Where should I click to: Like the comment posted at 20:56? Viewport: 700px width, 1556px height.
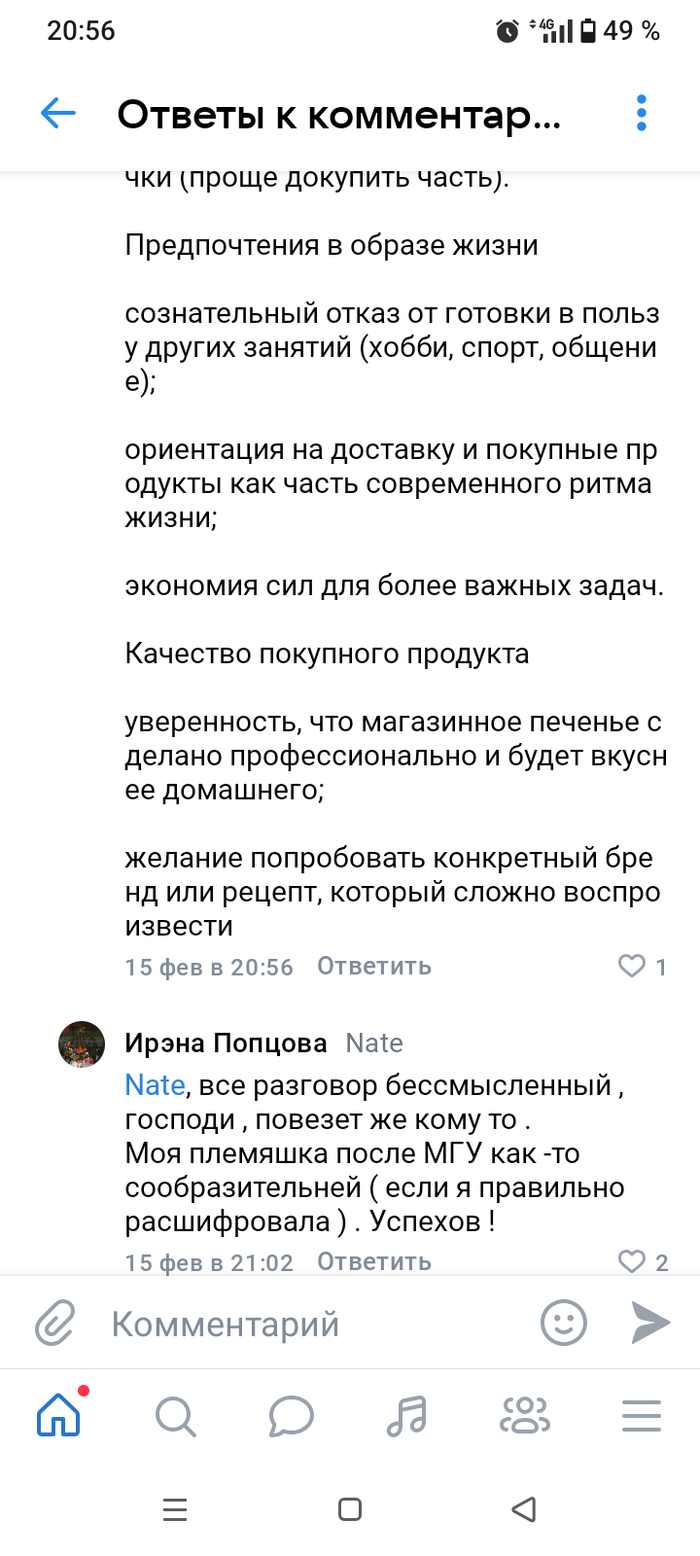[x=632, y=966]
